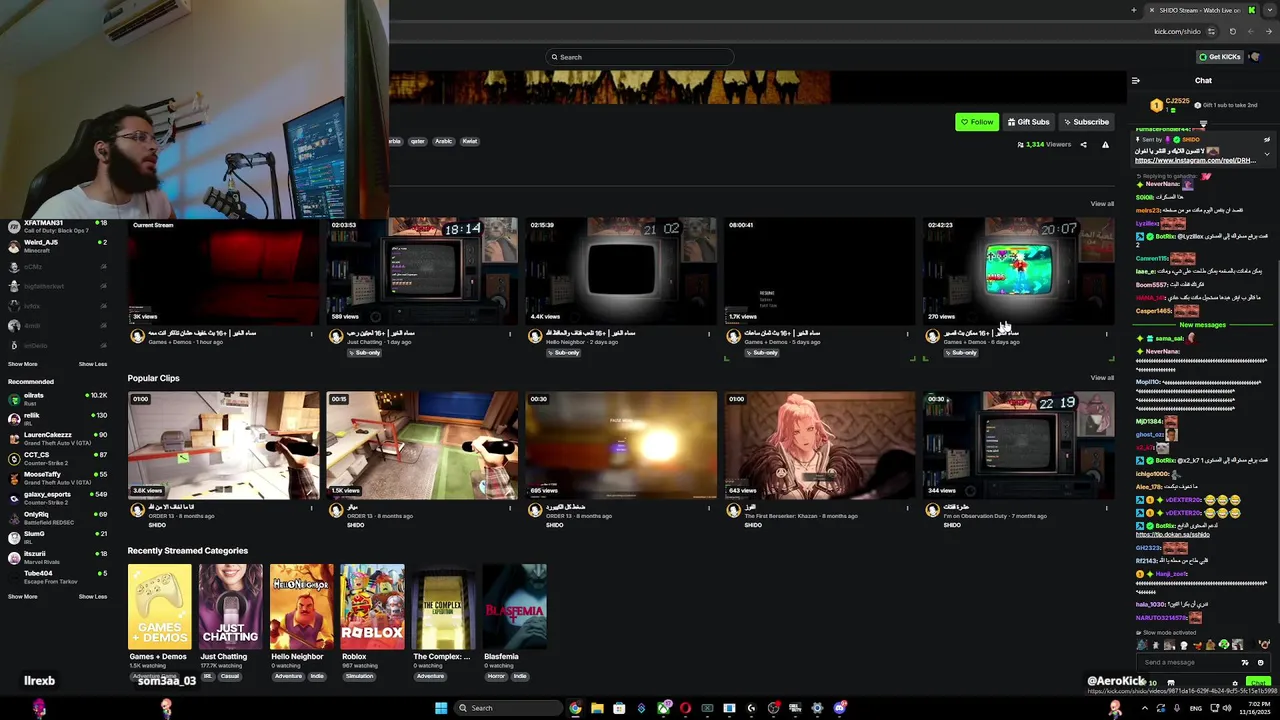Open recommended channel OnlyRiq
1280x720 pixels.
(x=57, y=518)
